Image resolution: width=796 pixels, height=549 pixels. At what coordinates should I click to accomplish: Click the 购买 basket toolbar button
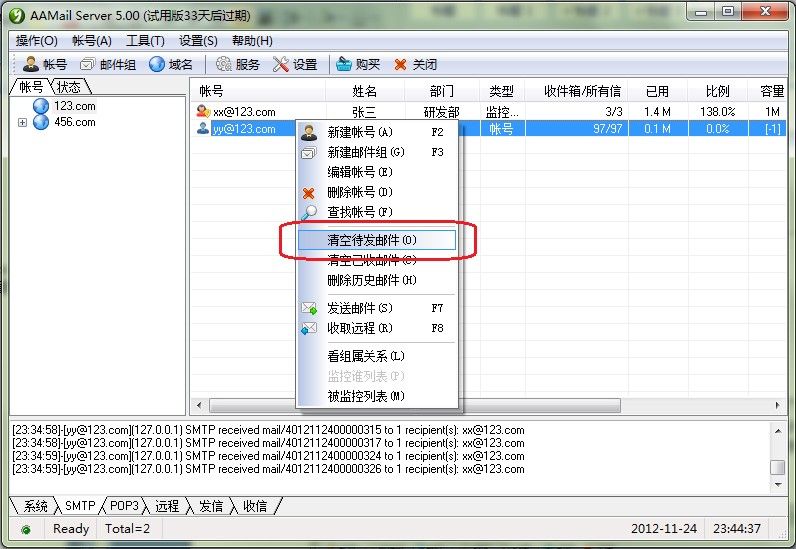pos(358,64)
